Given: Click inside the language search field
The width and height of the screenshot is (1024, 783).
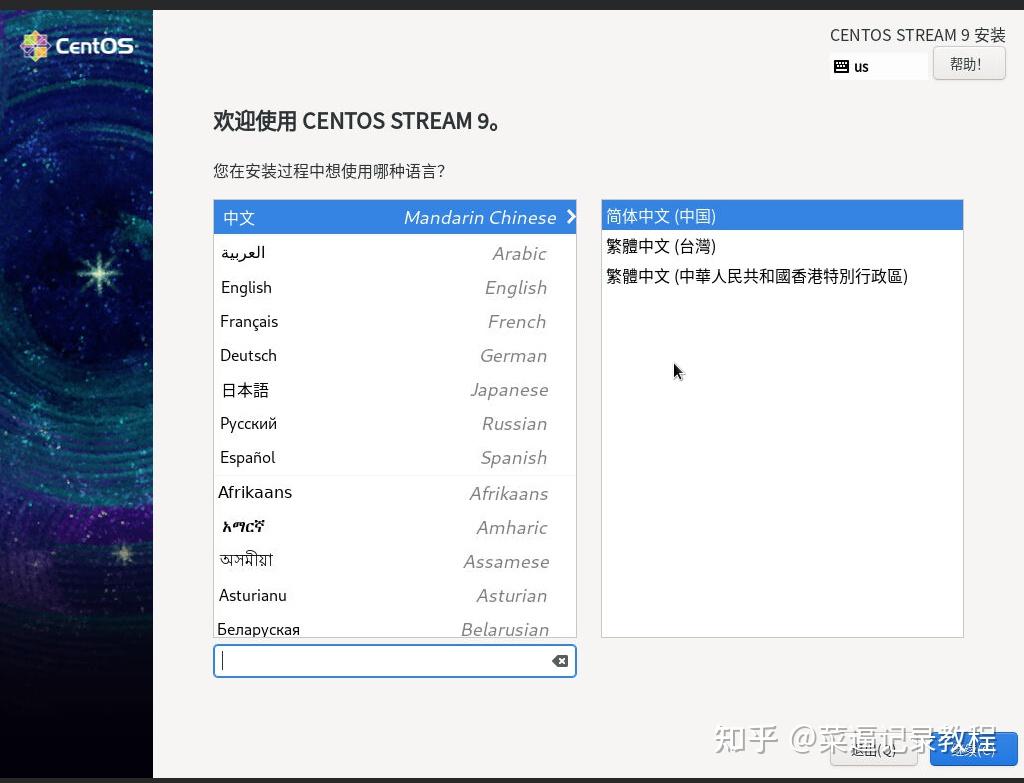Looking at the screenshot, I should point(390,660).
